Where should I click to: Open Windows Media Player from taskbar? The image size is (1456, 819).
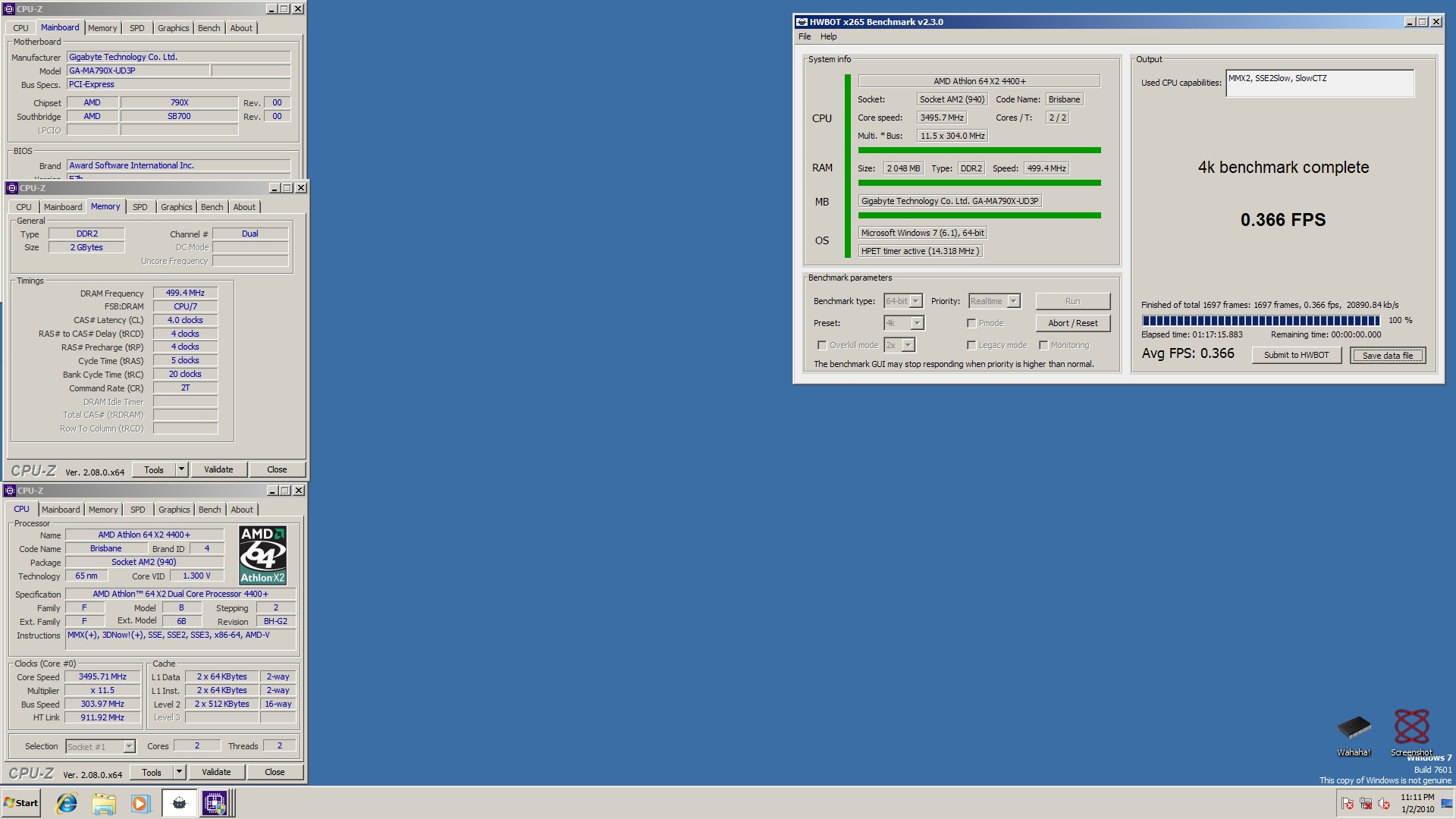coord(140,803)
